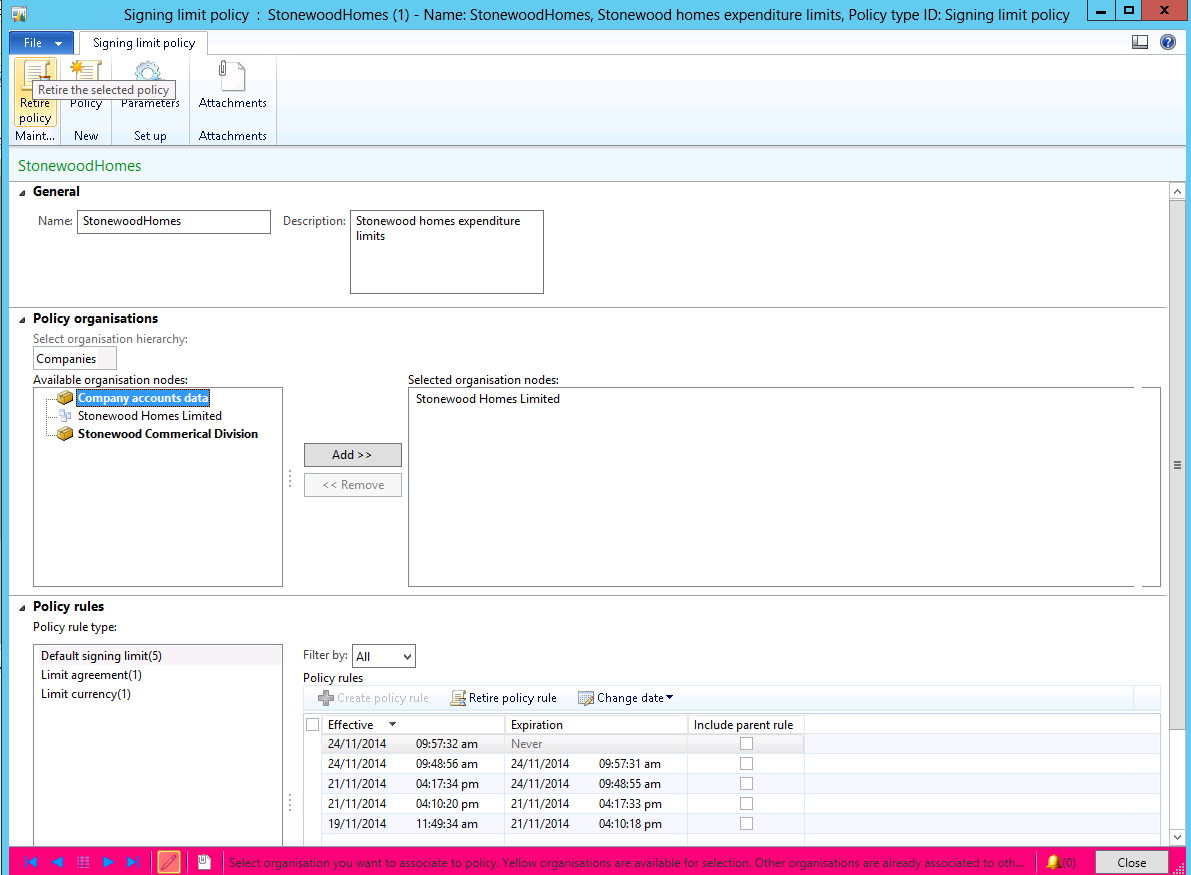
Task: Go to next record arrow
Action: pyautogui.click(x=108, y=862)
